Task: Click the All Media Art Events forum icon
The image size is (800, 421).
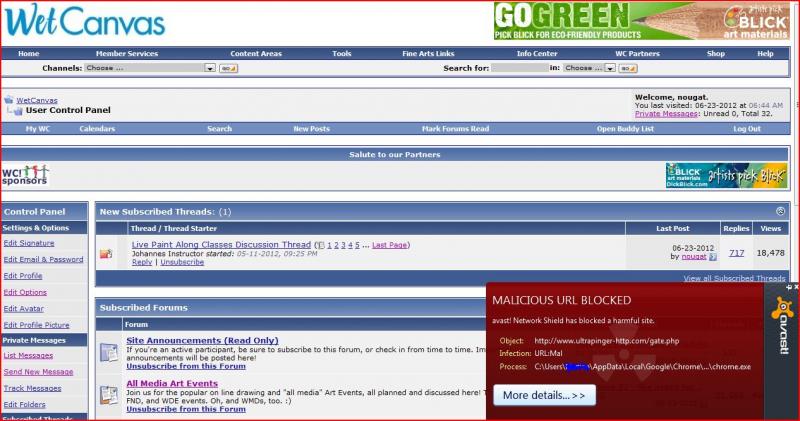Action: 109,395
